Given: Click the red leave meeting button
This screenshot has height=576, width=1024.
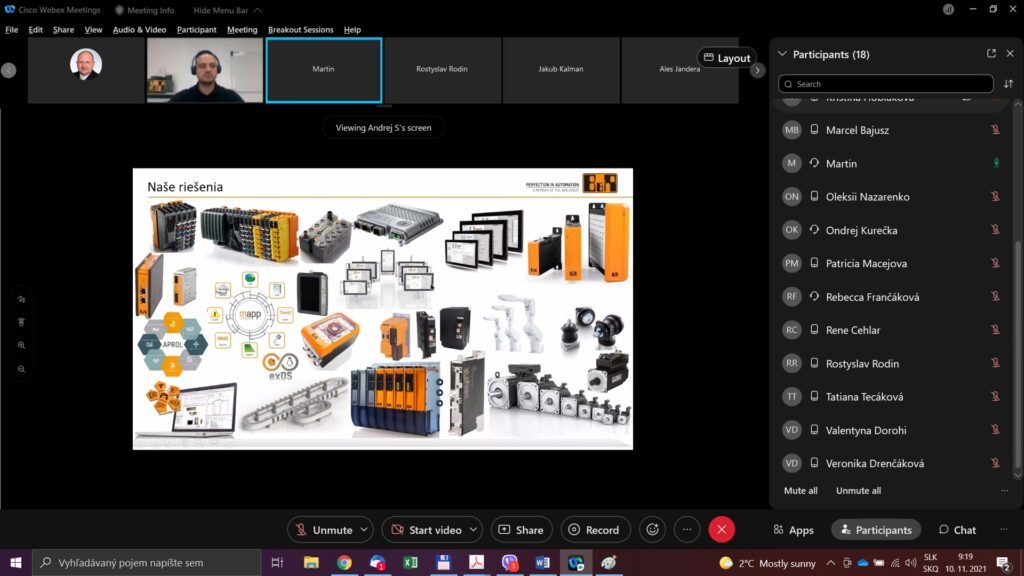Looking at the screenshot, I should click(x=721, y=530).
